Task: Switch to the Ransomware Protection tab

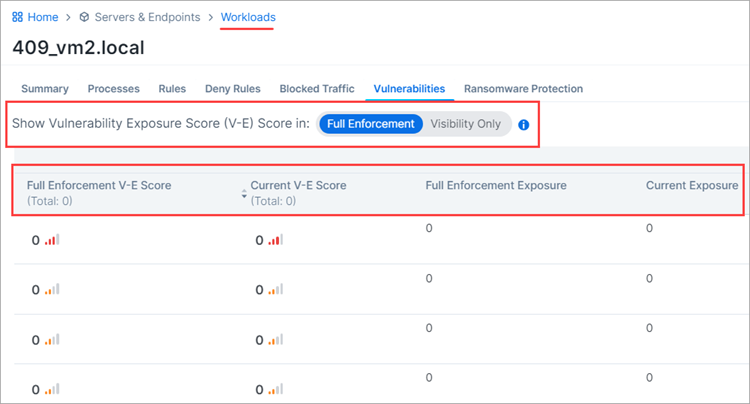Action: click(x=523, y=89)
